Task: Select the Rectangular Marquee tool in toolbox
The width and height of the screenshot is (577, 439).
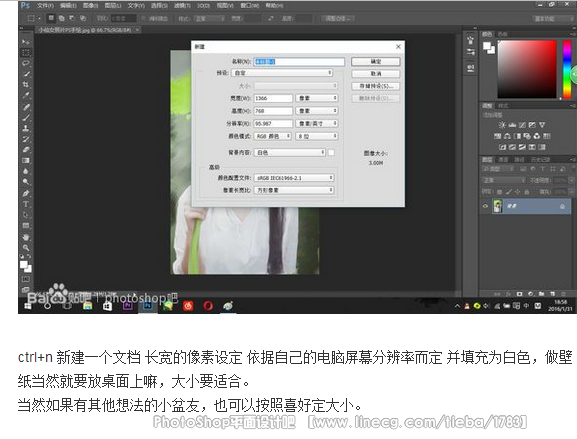Action: click(25, 52)
